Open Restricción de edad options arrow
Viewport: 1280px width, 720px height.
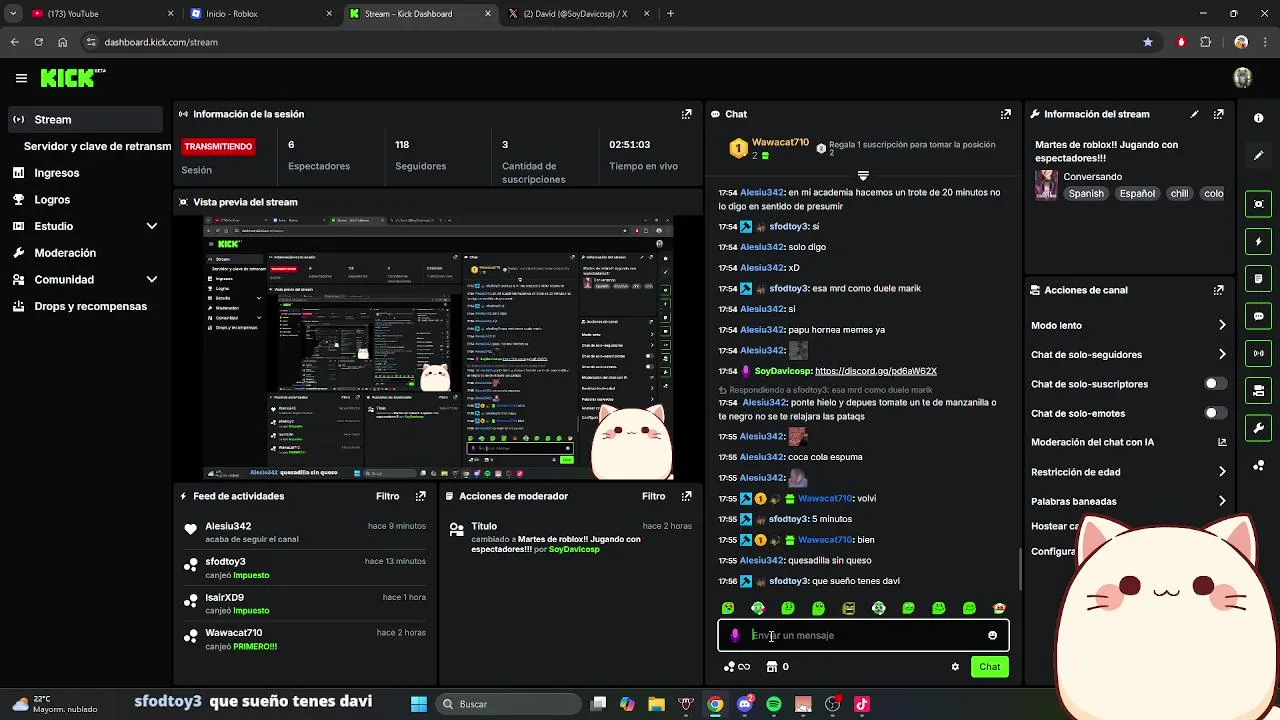pyautogui.click(x=1222, y=472)
